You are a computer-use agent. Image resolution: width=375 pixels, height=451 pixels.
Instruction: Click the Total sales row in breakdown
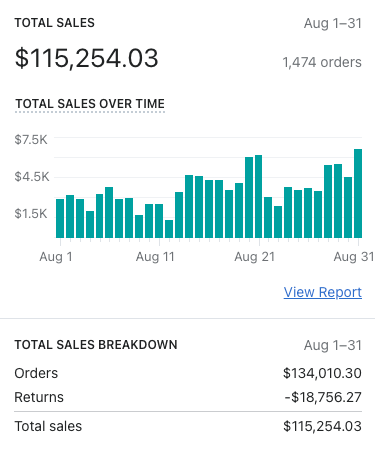pos(188,426)
